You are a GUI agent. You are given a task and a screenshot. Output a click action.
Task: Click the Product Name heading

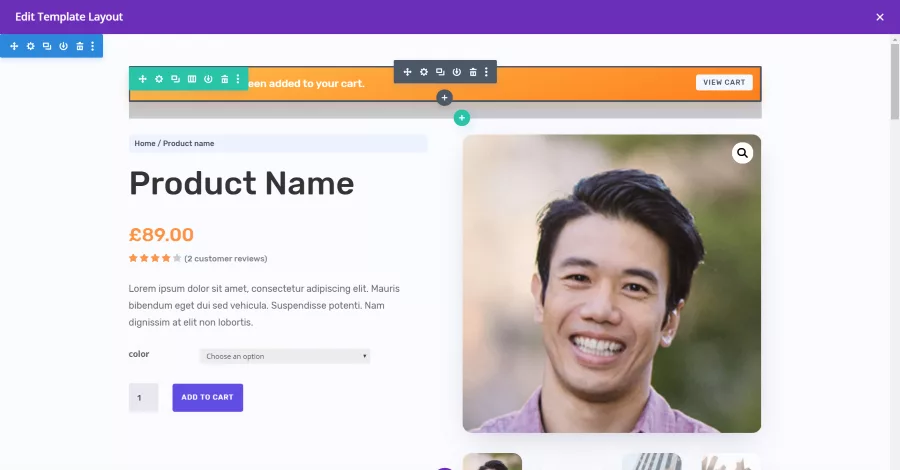[241, 184]
